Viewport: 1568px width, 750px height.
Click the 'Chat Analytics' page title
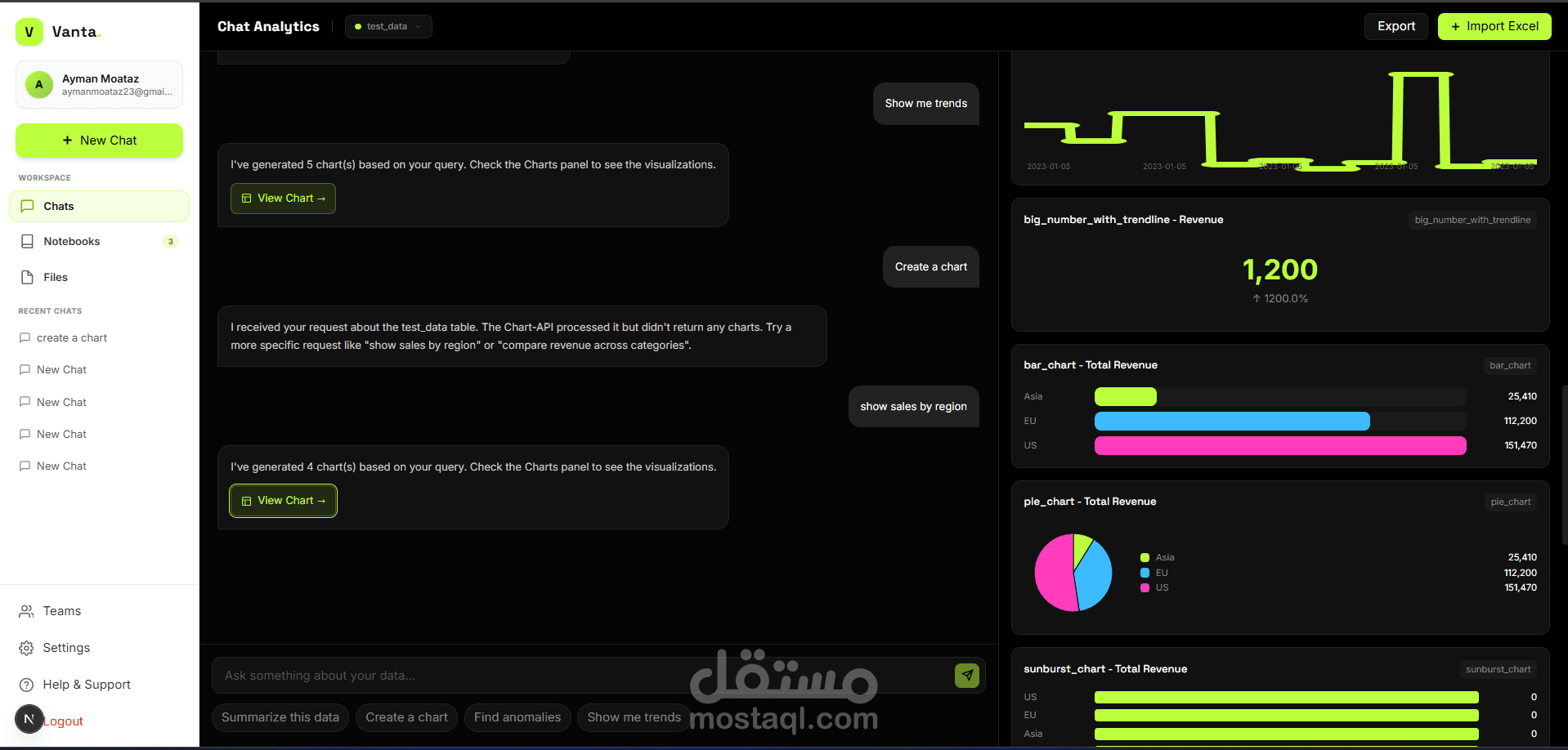coord(268,27)
